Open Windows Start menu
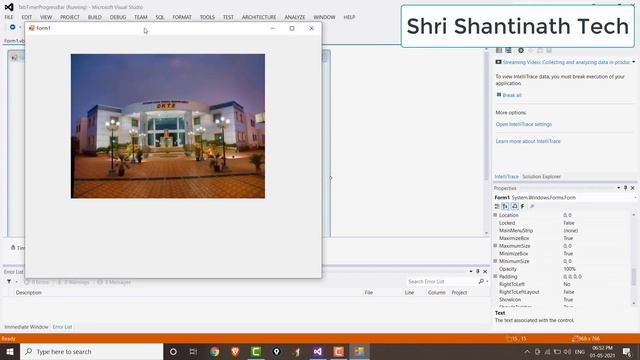 [10, 351]
